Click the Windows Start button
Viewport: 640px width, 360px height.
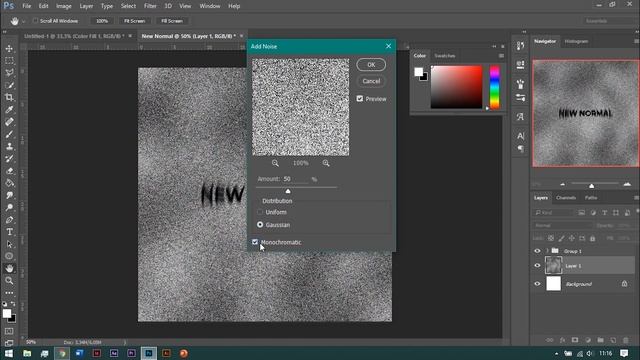click(x=9, y=353)
